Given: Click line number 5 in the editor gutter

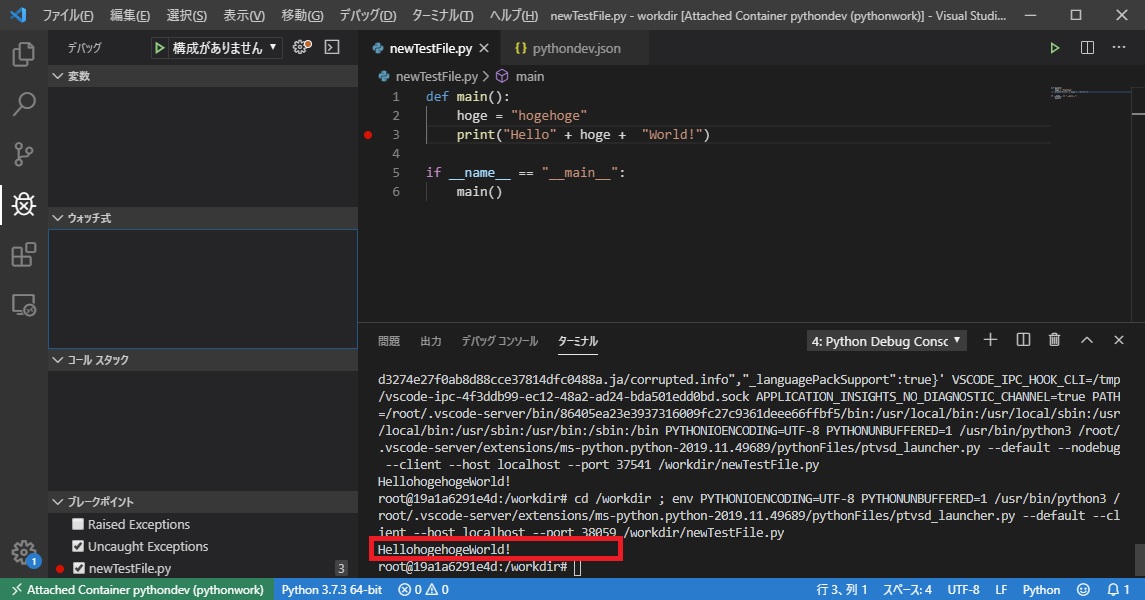Looking at the screenshot, I should [x=396, y=172].
